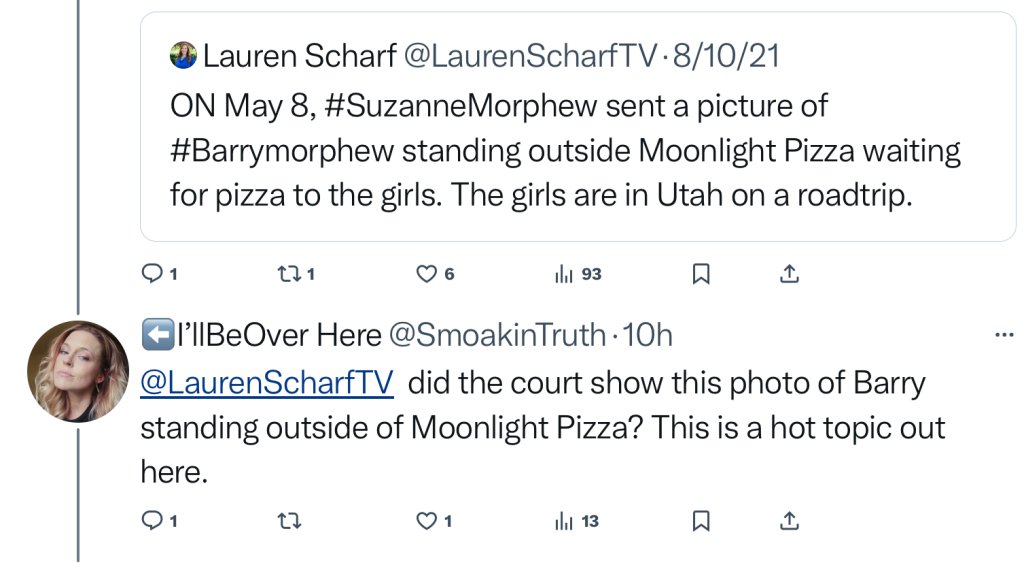Retweet the Lauren Scharf pizza tweet
This screenshot has width=1024, height=567.
click(287, 273)
